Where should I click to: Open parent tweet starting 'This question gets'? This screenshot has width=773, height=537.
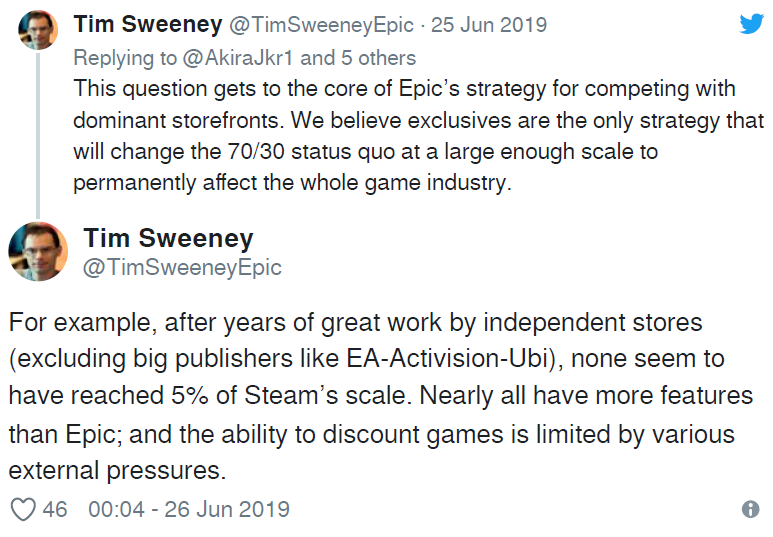coord(418,136)
